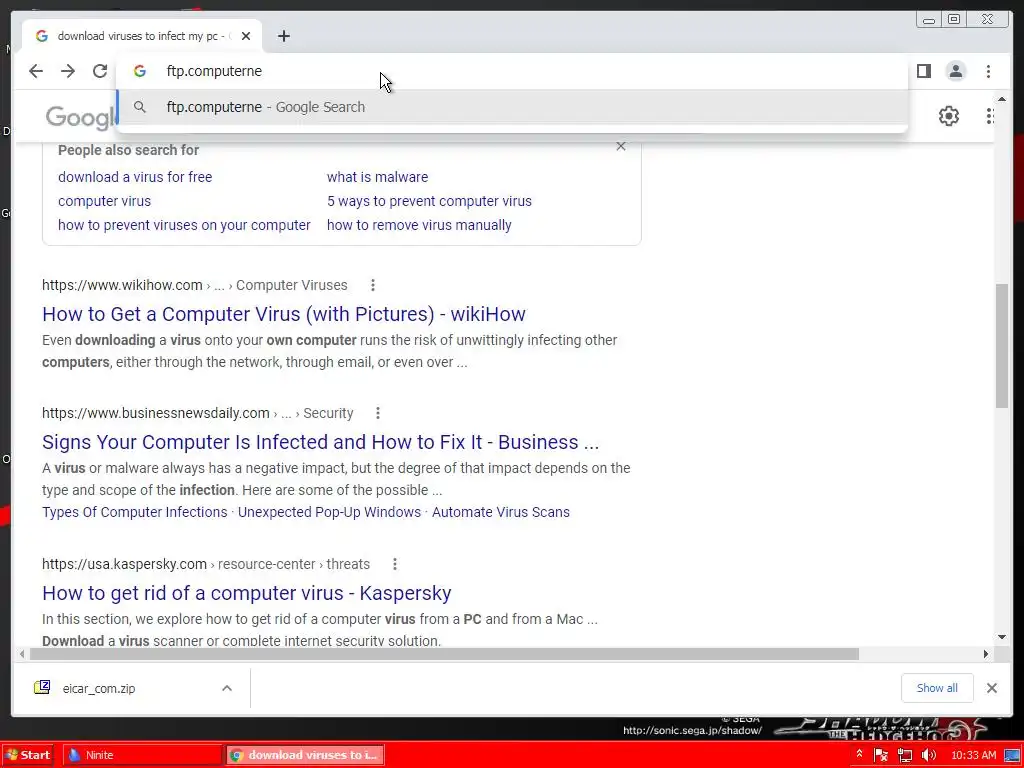Open the Windows Start menu
This screenshot has width=1024, height=768.
28,755
